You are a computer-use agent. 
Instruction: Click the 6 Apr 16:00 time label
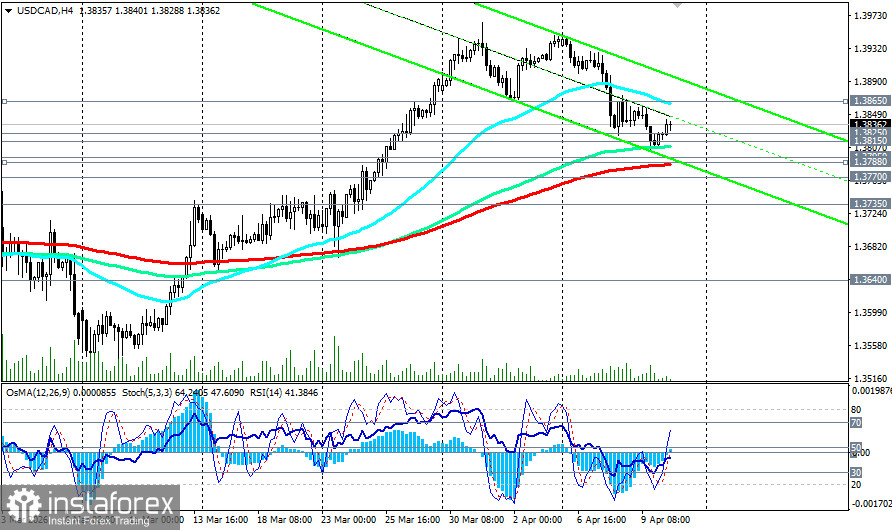[601, 520]
